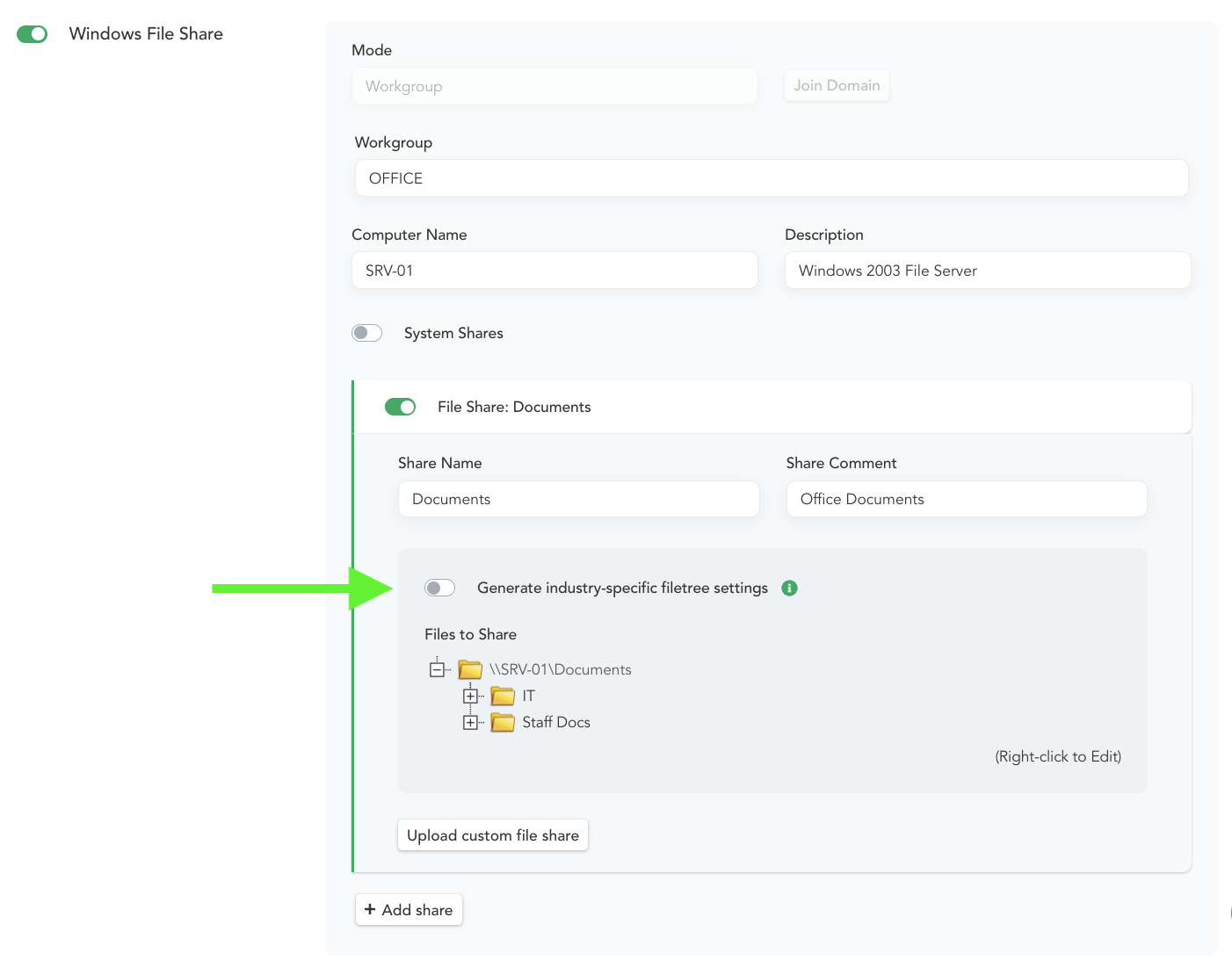Click the \\SRV-01\Documents root folder icon
Screen dimensions: 1232x975
(x=470, y=669)
